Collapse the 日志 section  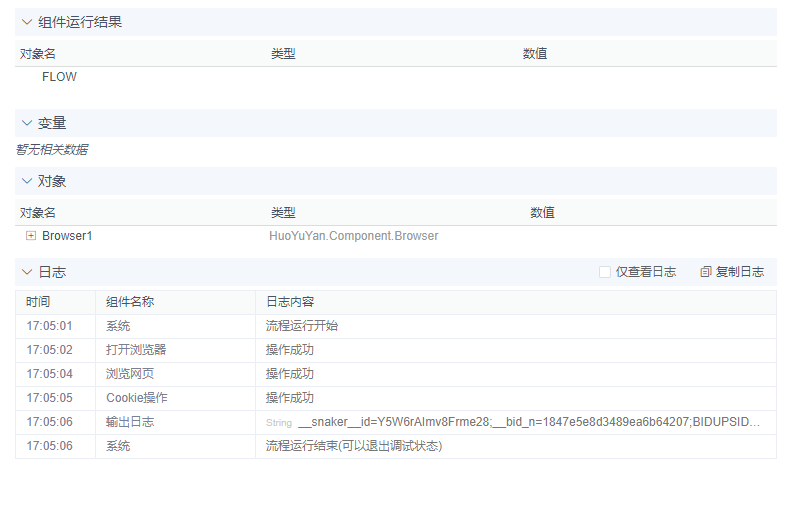(27, 272)
